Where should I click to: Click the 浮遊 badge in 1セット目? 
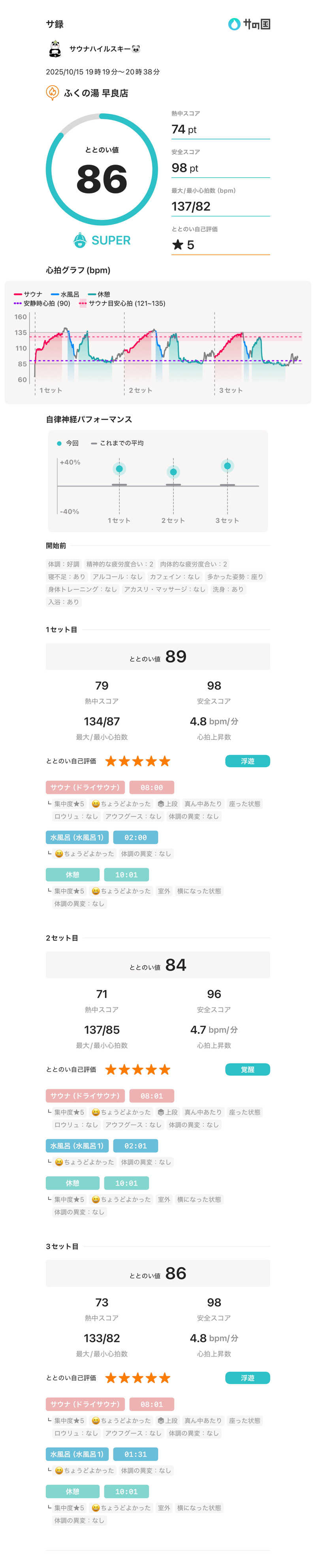coord(247,761)
